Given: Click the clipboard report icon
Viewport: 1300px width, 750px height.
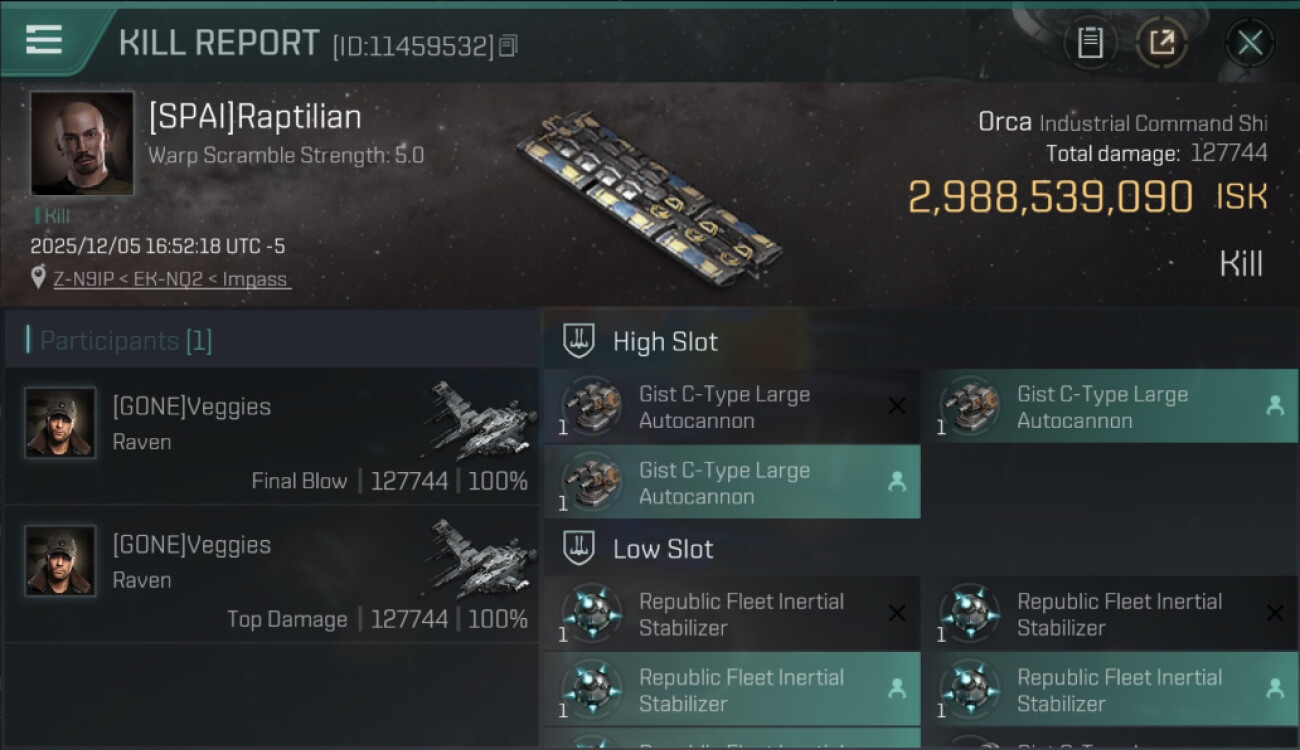Looking at the screenshot, I should (1090, 43).
